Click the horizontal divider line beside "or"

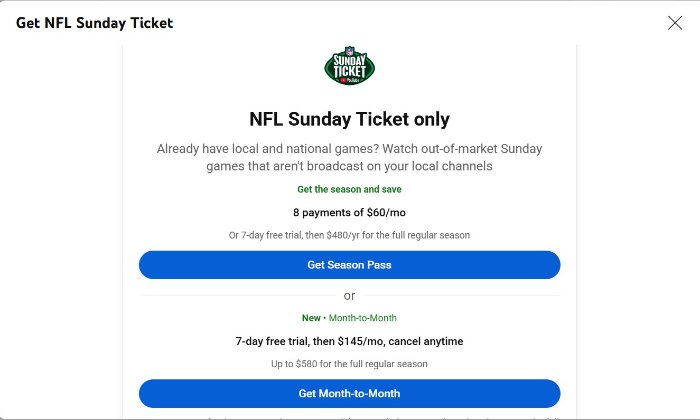240,296
